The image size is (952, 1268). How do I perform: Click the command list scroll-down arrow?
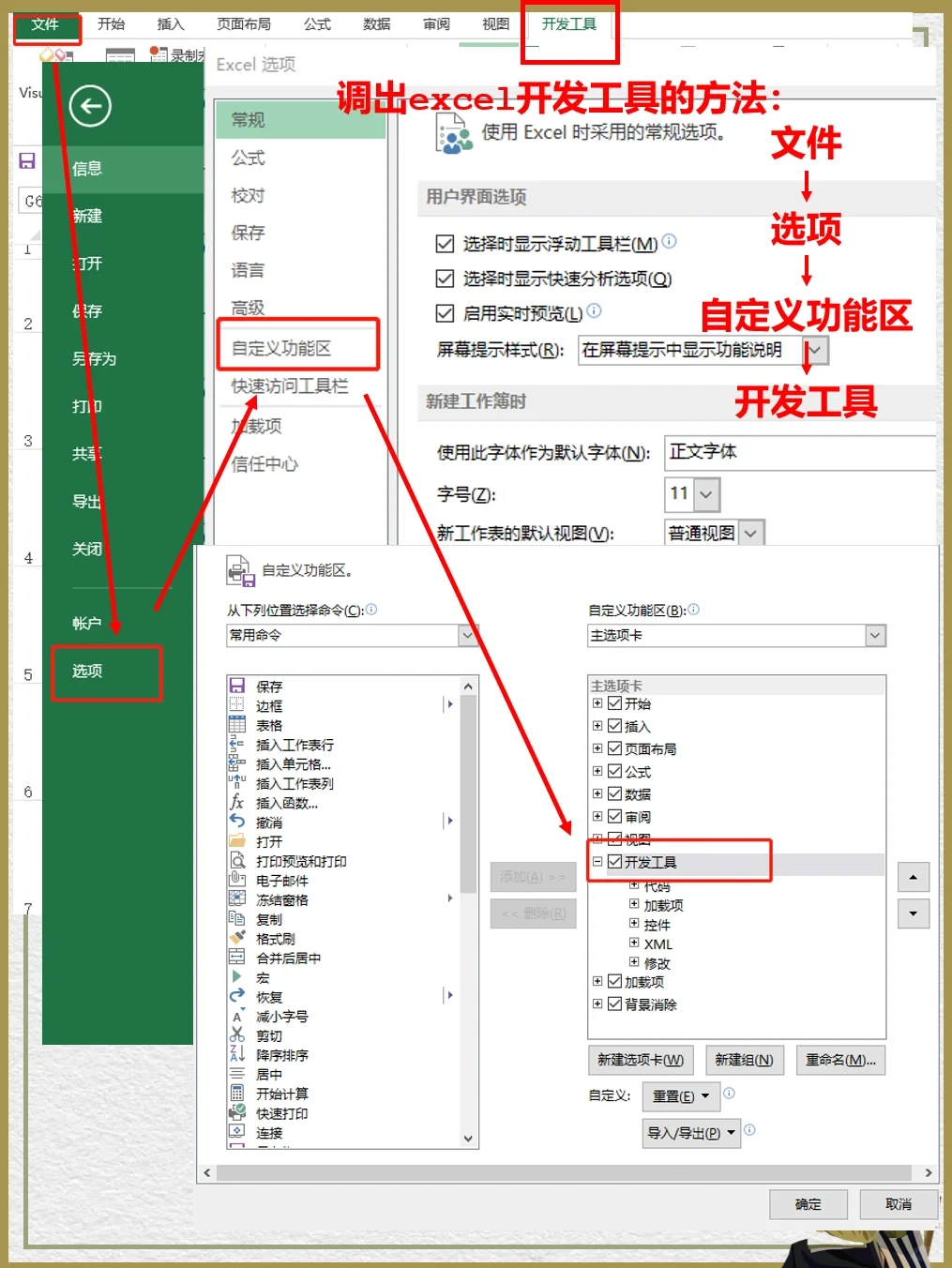(x=468, y=1139)
